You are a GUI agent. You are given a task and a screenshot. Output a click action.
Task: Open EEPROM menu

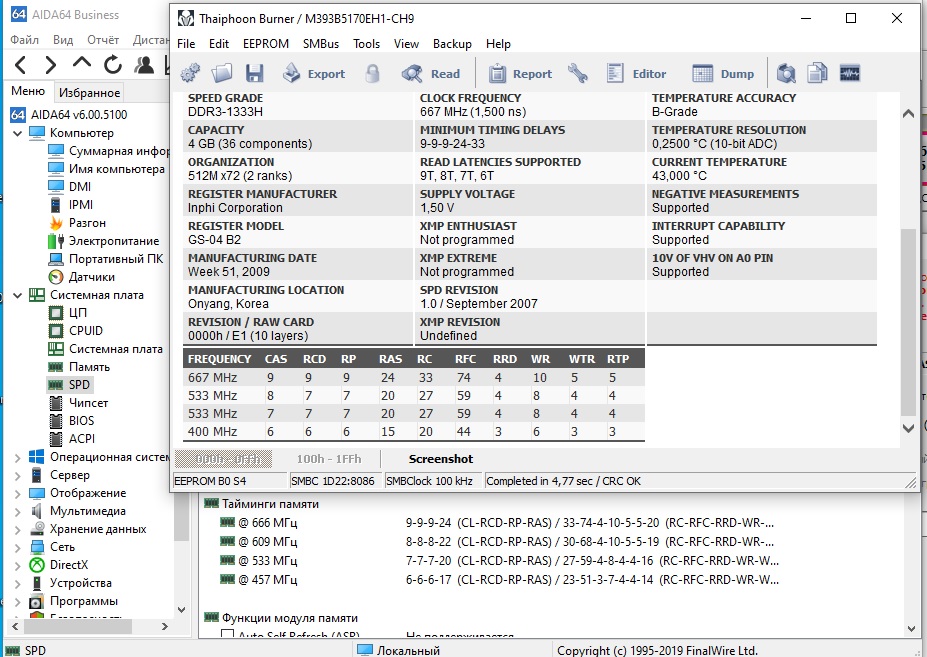click(x=265, y=44)
